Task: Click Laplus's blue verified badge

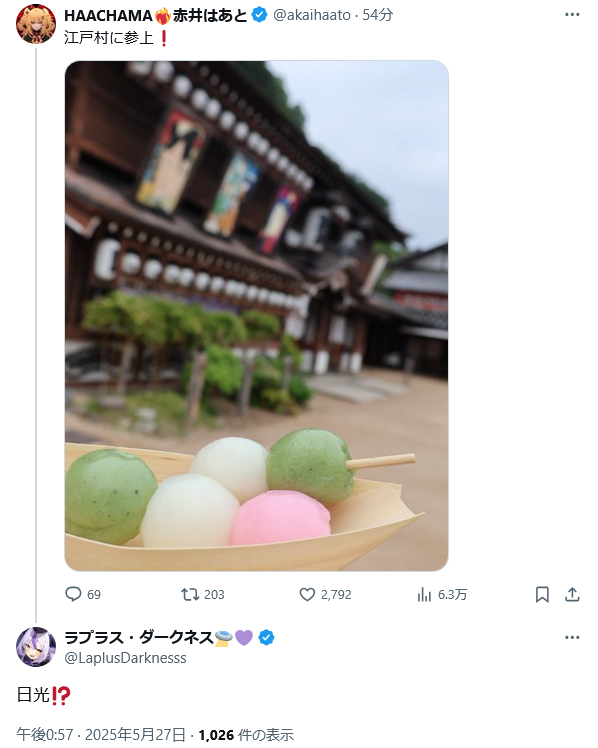Action: [x=267, y=638]
